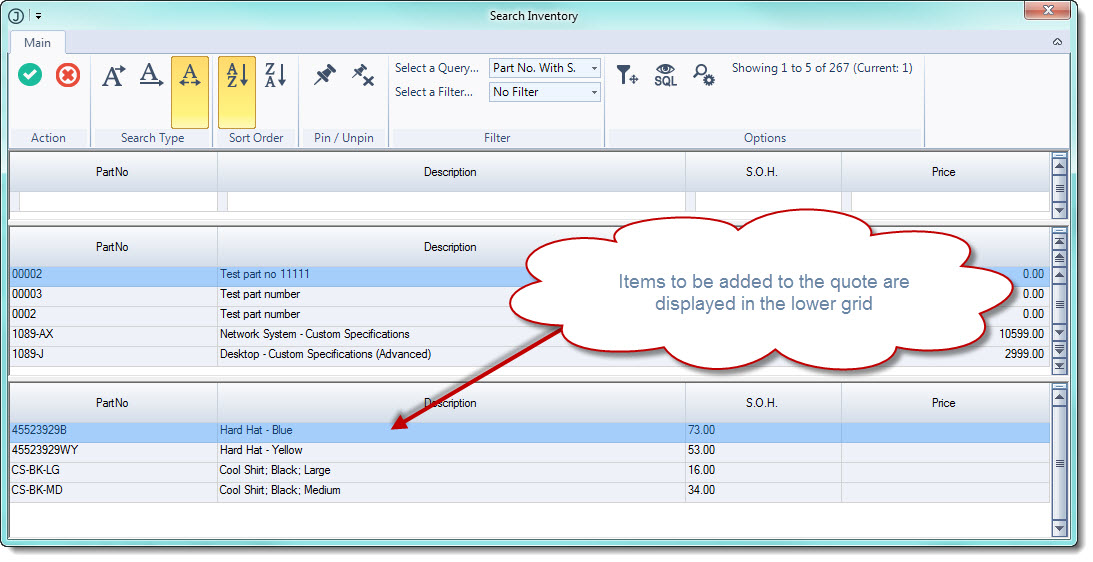
Task: Click down arrow in filter grid scrollbar
Action: [1060, 209]
